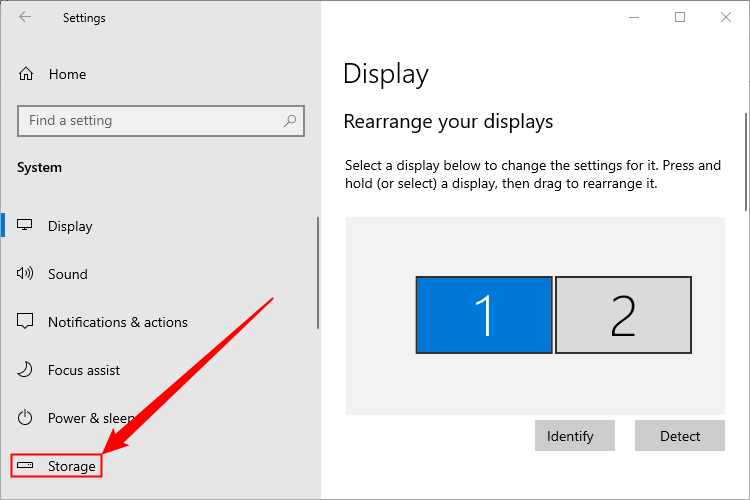
Task: Select the Focus assist moon icon
Action: tap(26, 370)
